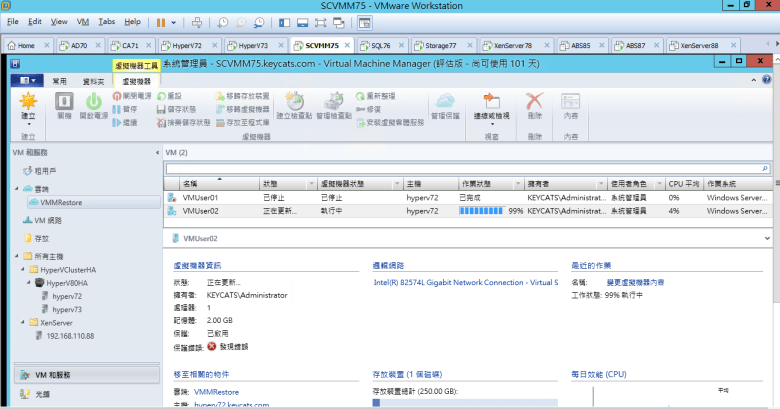Click the 建立 (Create) sun icon in ribbon

(28, 103)
